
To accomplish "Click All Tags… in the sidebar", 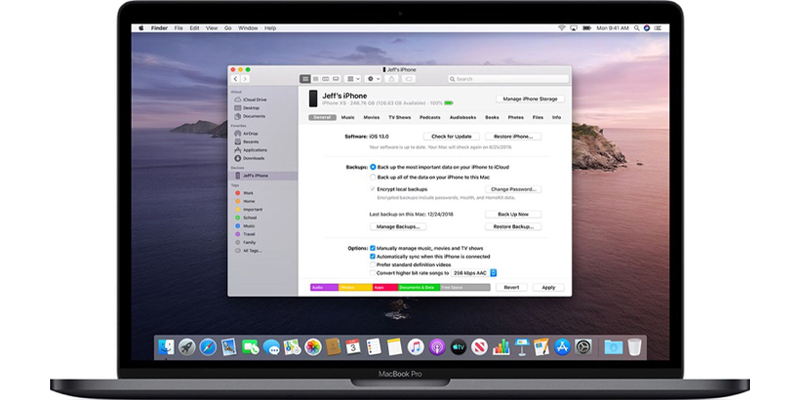I will (248, 251).
